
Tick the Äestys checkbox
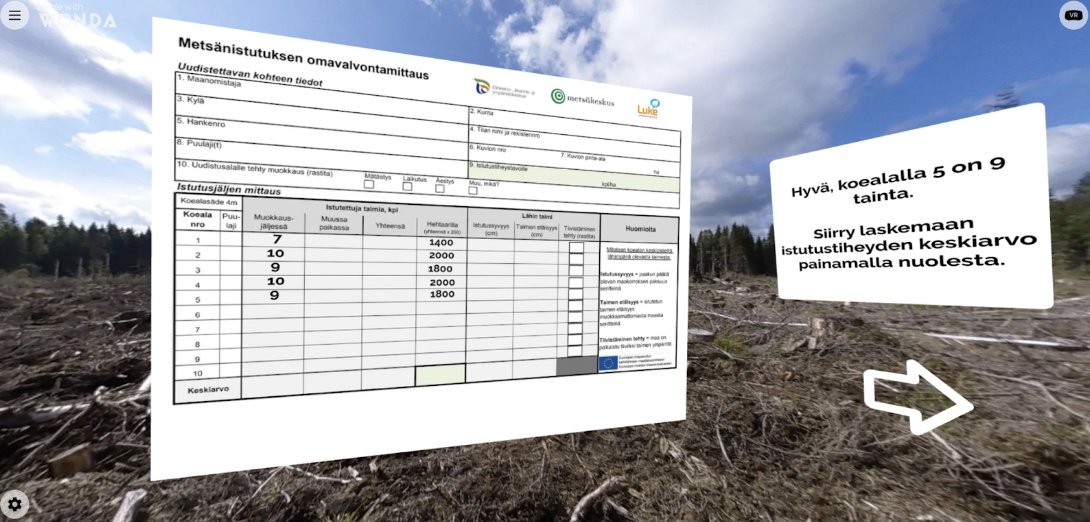point(439,188)
